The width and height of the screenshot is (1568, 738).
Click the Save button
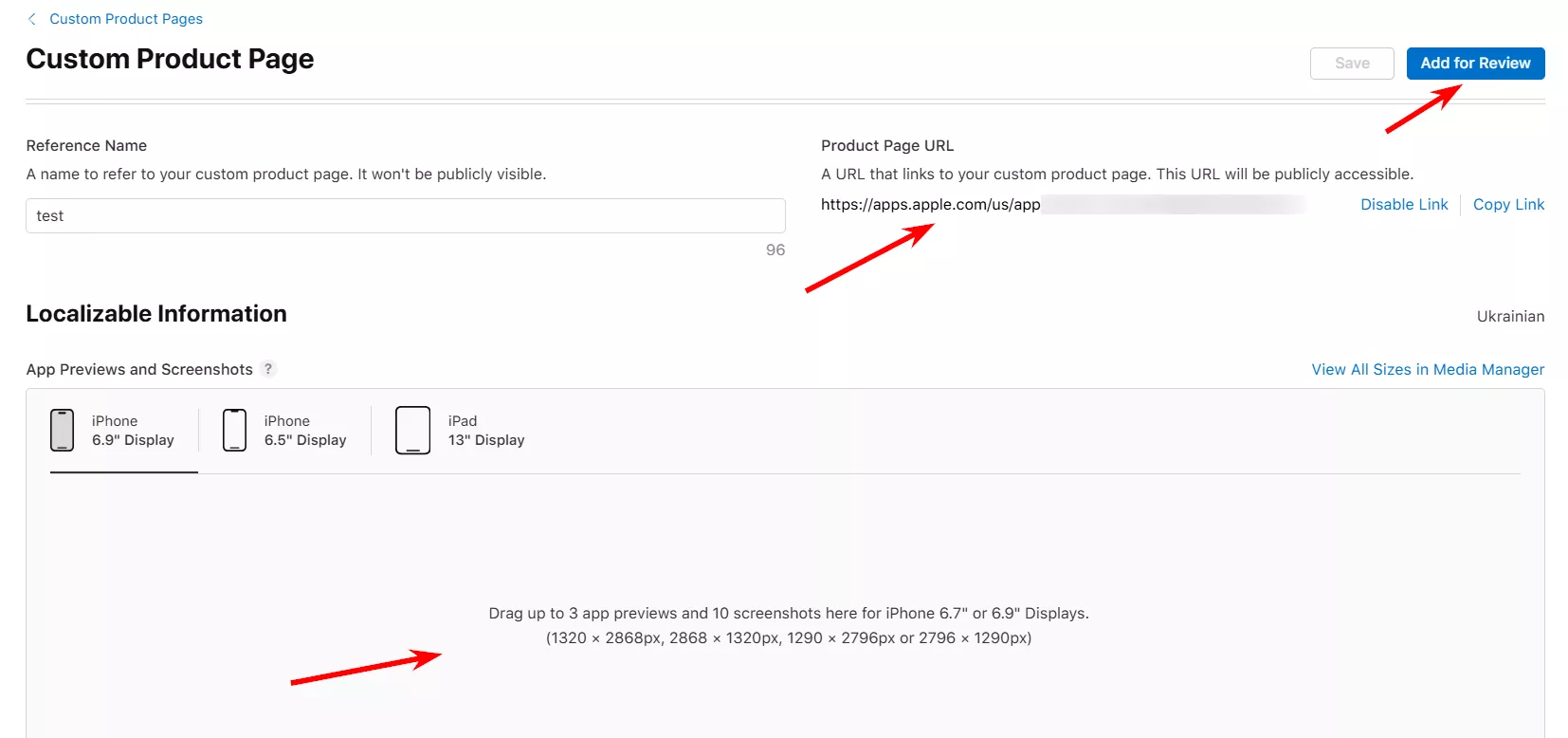pyautogui.click(x=1352, y=64)
